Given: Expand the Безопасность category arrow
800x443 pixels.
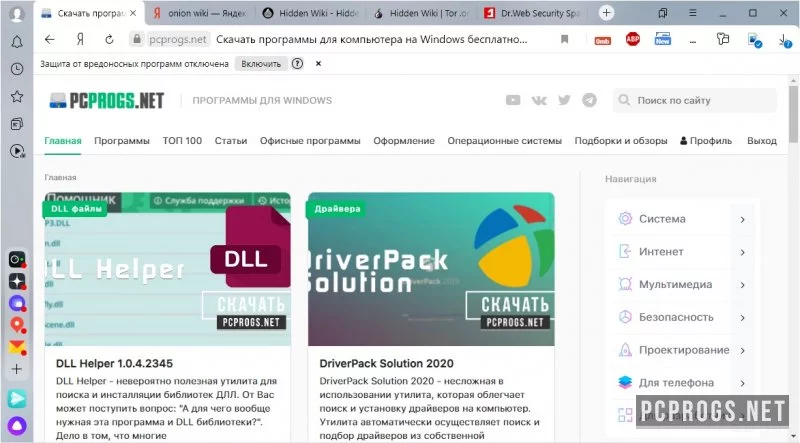Looking at the screenshot, I should click(x=742, y=317).
